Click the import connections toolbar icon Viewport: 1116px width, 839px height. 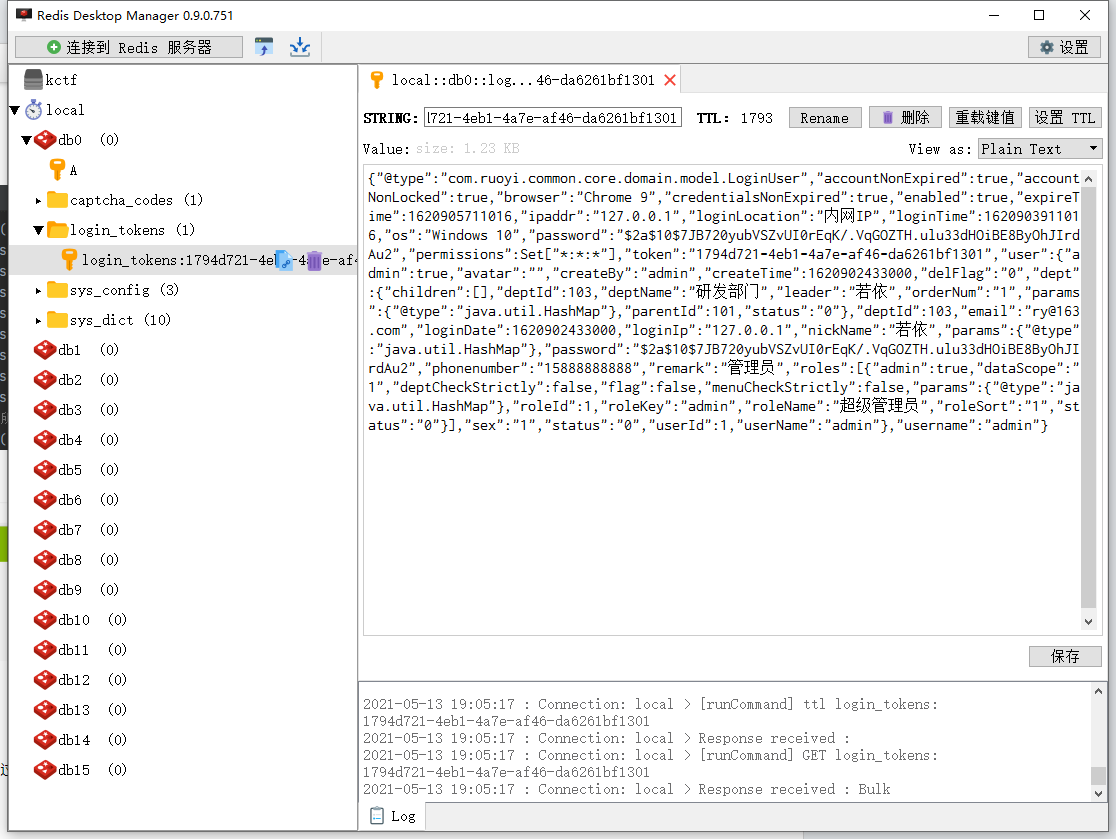[264, 47]
